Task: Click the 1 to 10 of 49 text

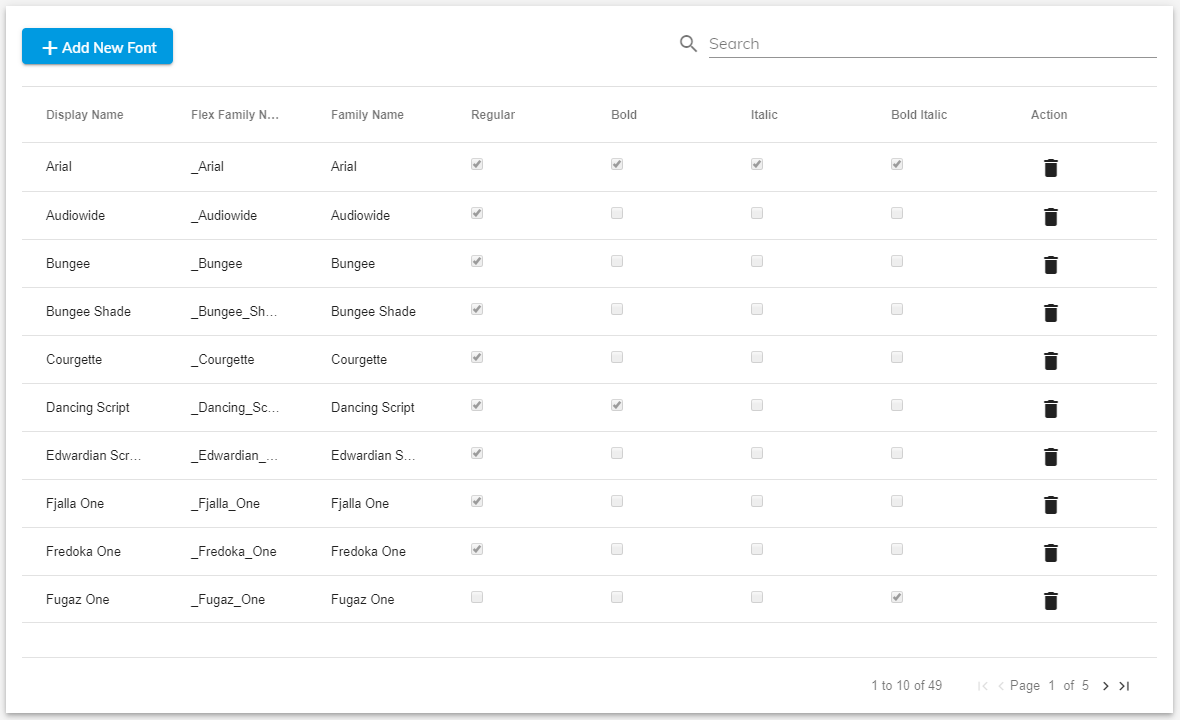Action: 906,685
